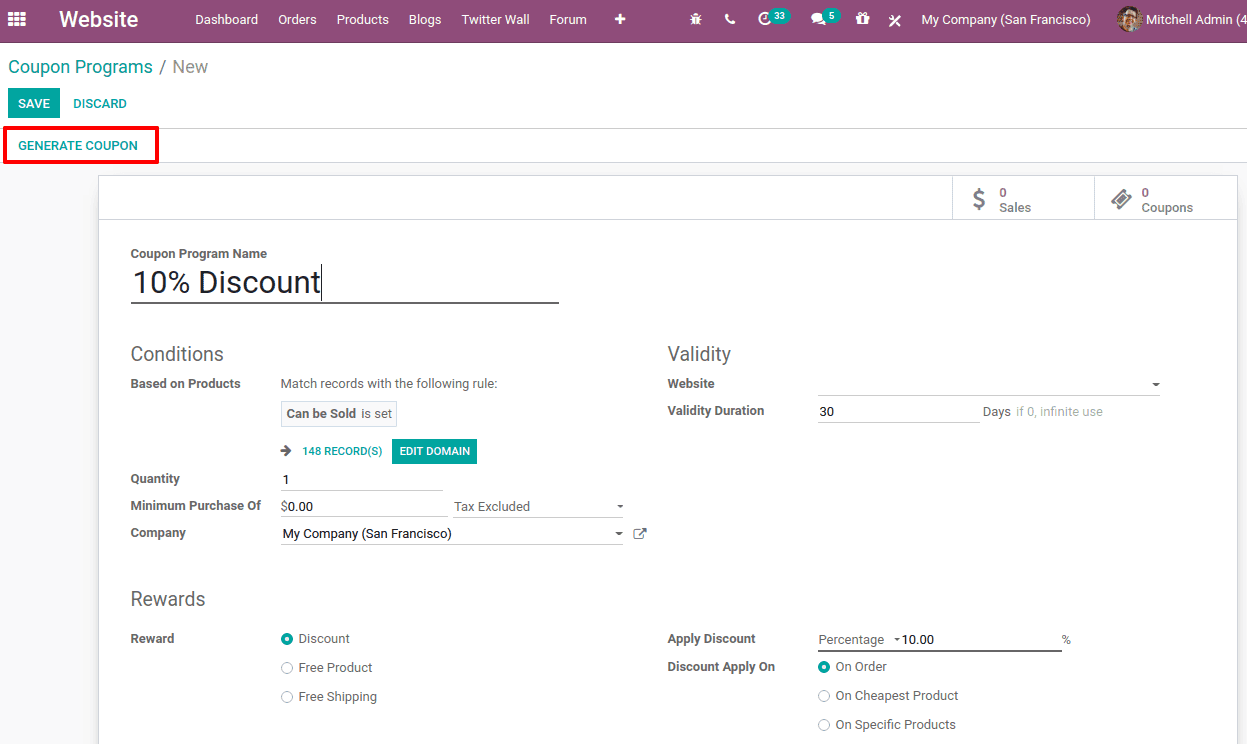Screen dimensions: 1247x744
Task: Click the 'Can be Sold is set' domain tag
Action: tap(339, 414)
